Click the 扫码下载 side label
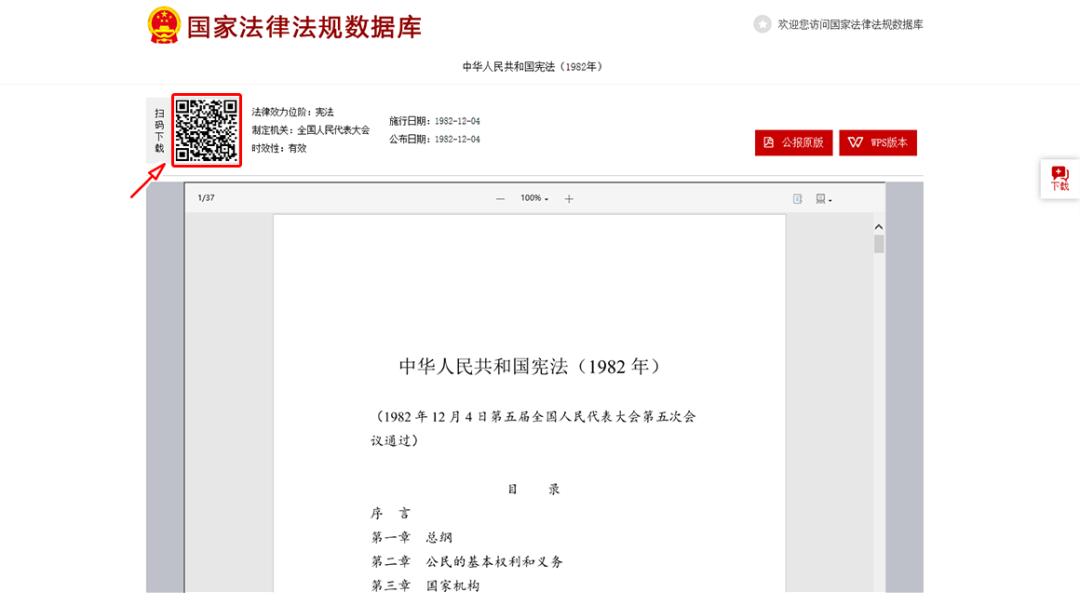Viewport: 1080px width, 605px height. pos(159,131)
